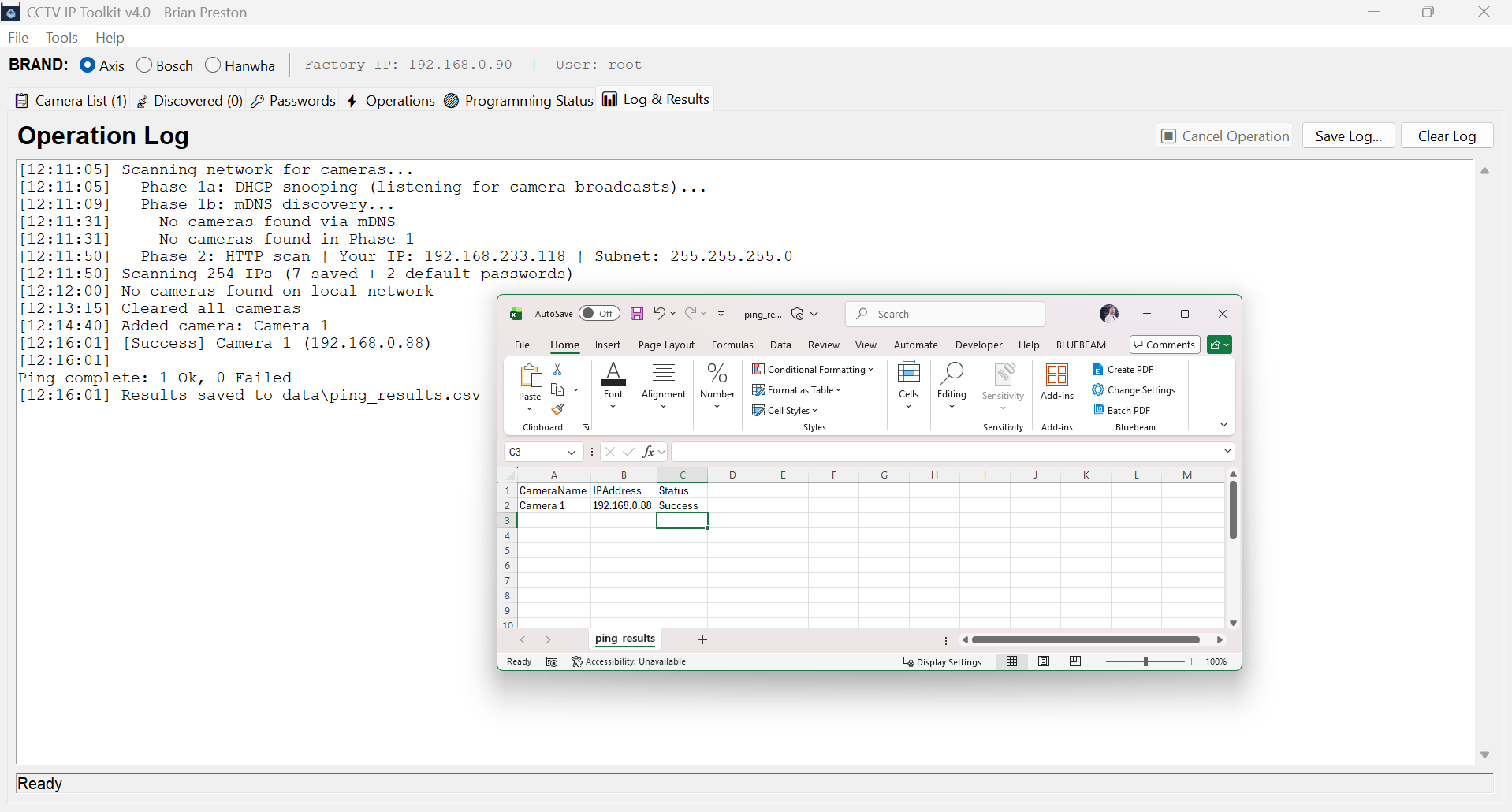Clear the operation log
This screenshot has height=812, width=1512.
1447,135
